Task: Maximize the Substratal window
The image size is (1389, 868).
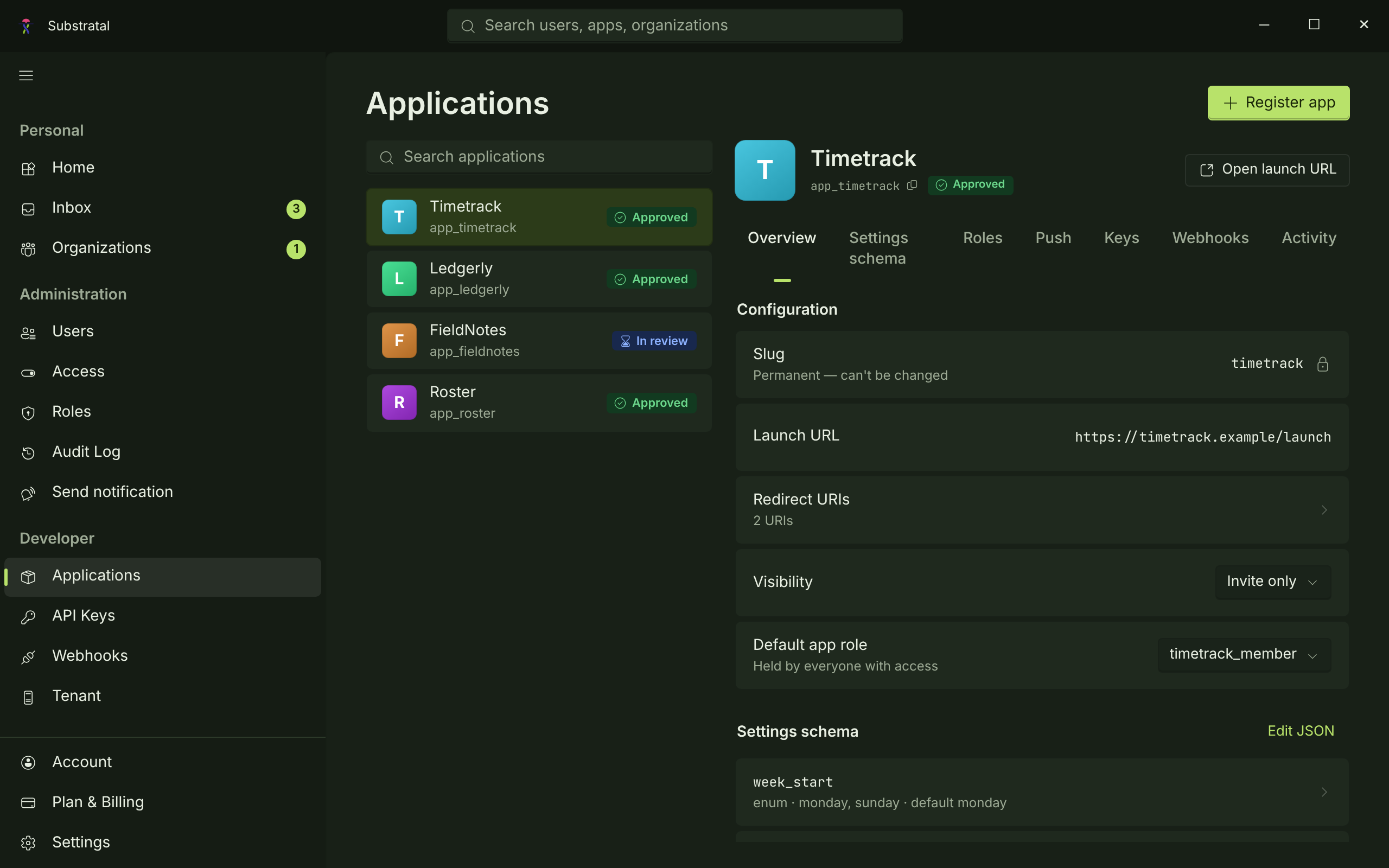Action: point(1314,25)
